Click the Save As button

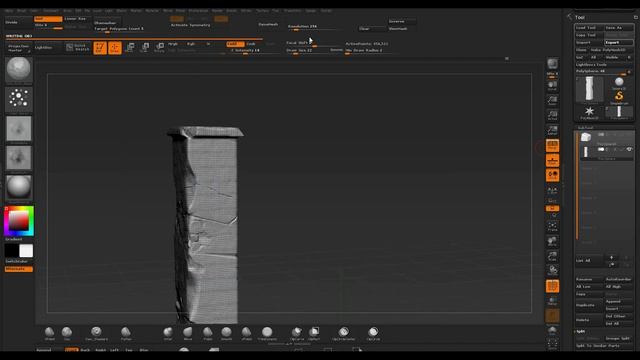click(619, 28)
